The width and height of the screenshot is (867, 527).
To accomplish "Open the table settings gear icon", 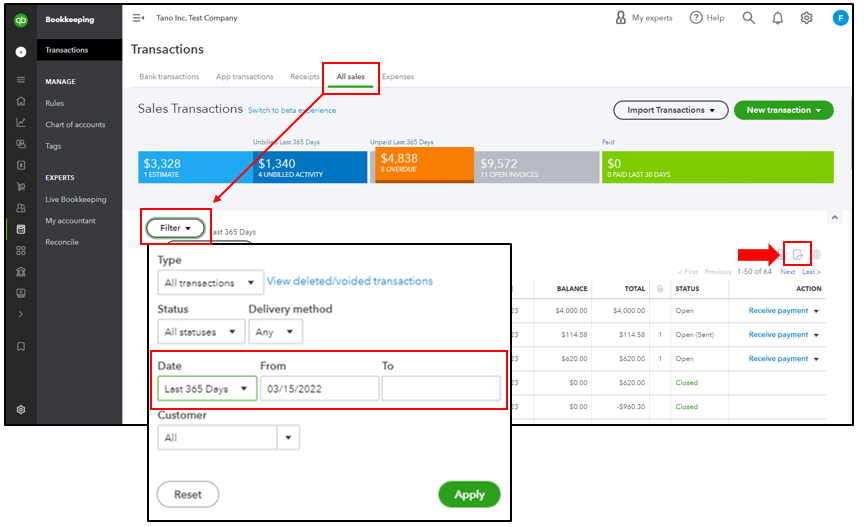I will 816,255.
